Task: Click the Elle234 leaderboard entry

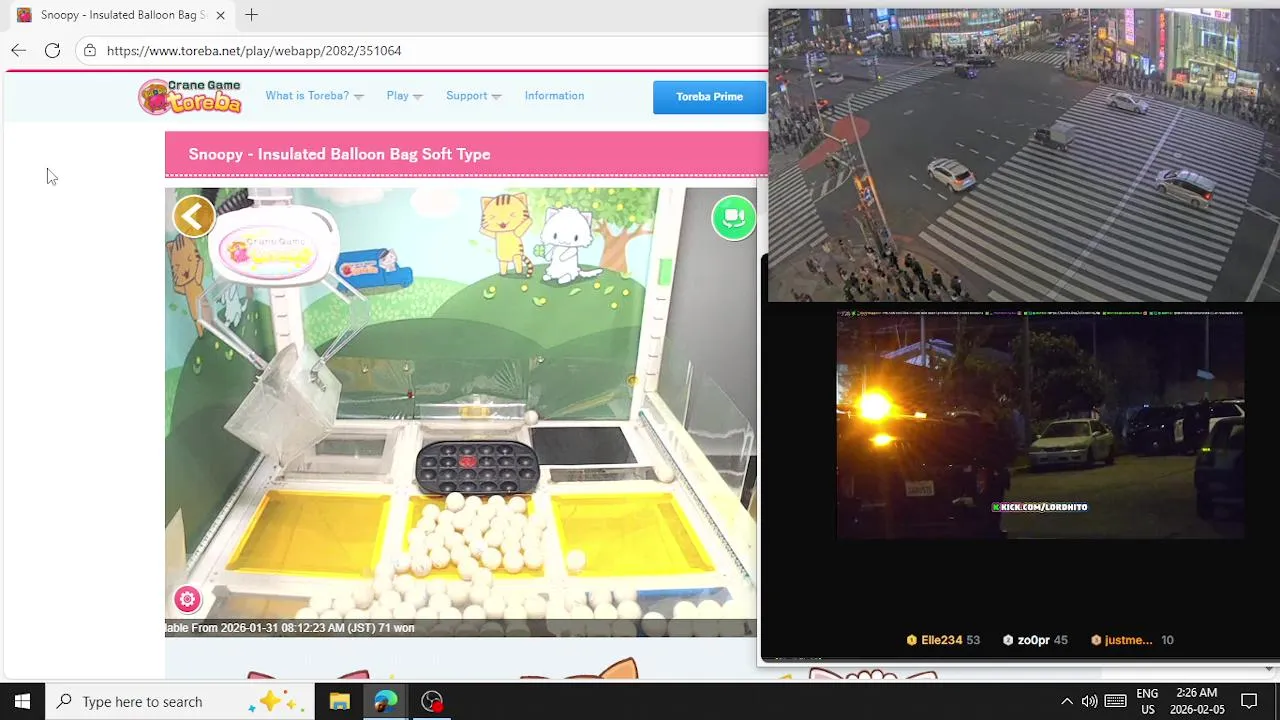Action: coord(943,640)
